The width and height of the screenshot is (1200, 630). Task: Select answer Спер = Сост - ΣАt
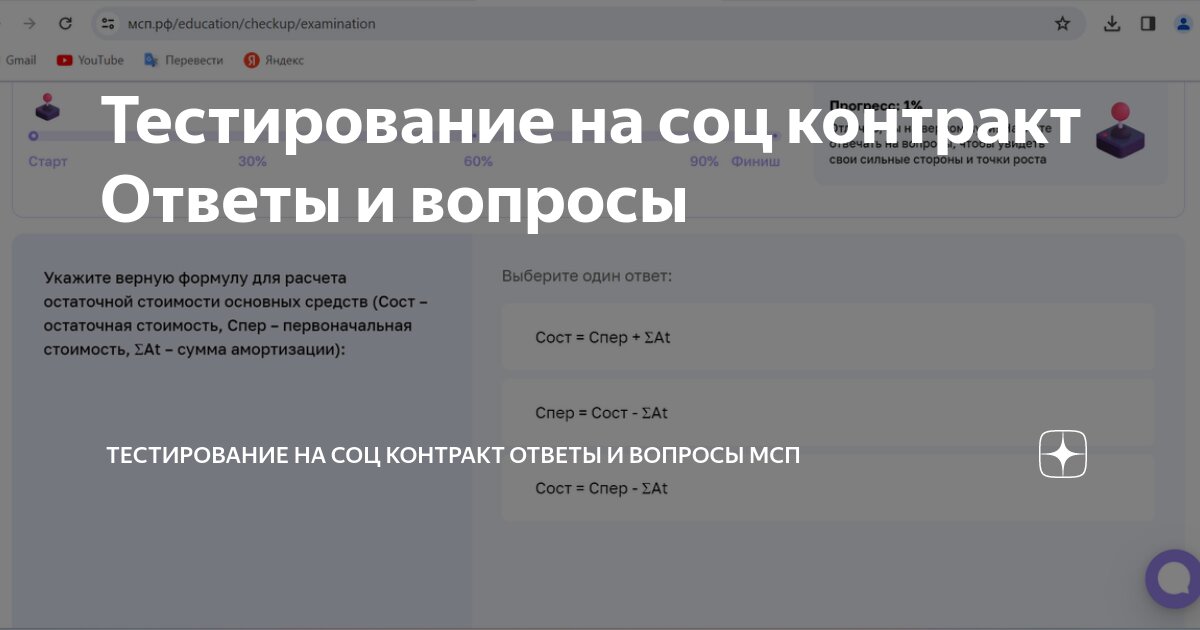coord(827,412)
